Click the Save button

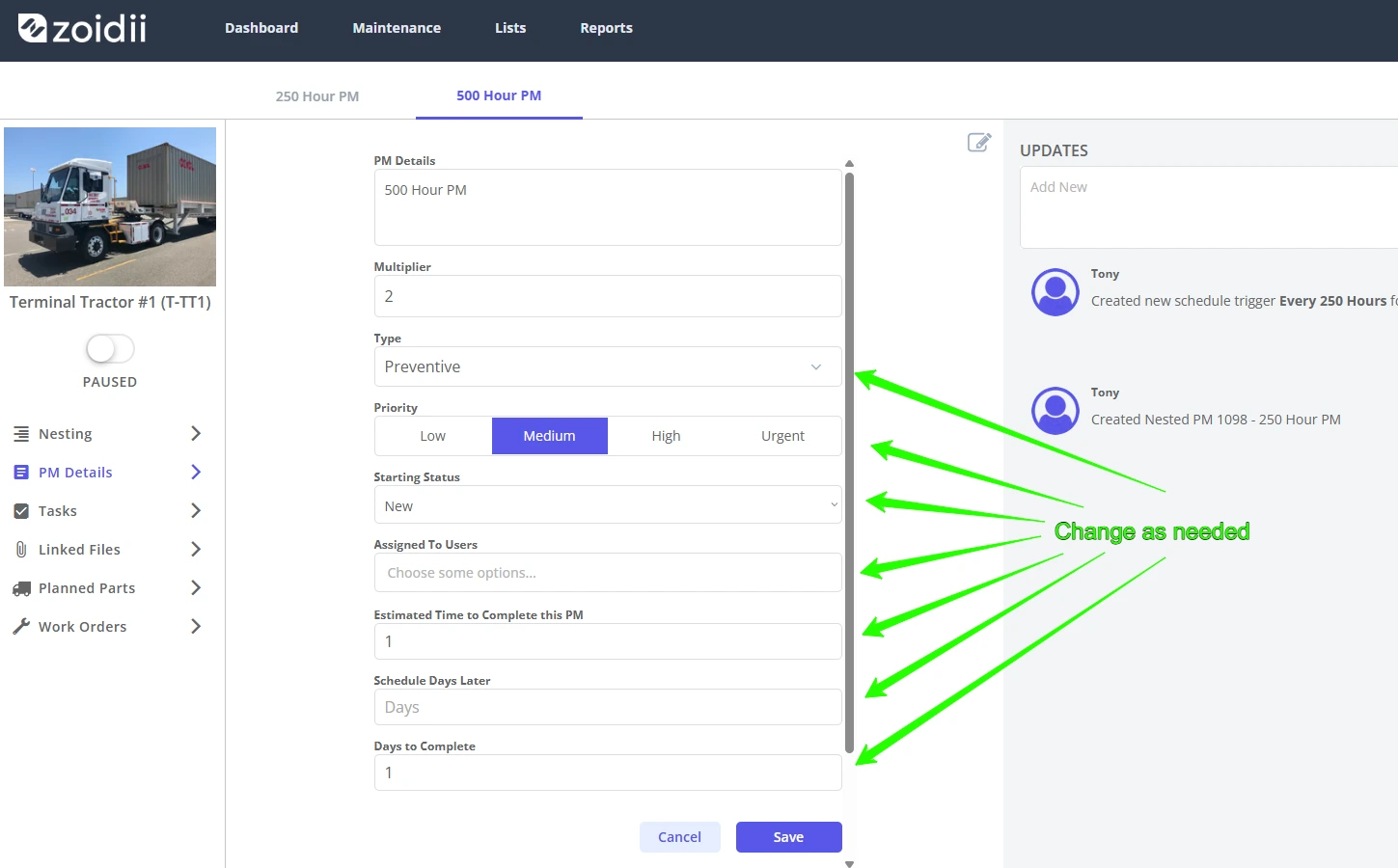(788, 837)
